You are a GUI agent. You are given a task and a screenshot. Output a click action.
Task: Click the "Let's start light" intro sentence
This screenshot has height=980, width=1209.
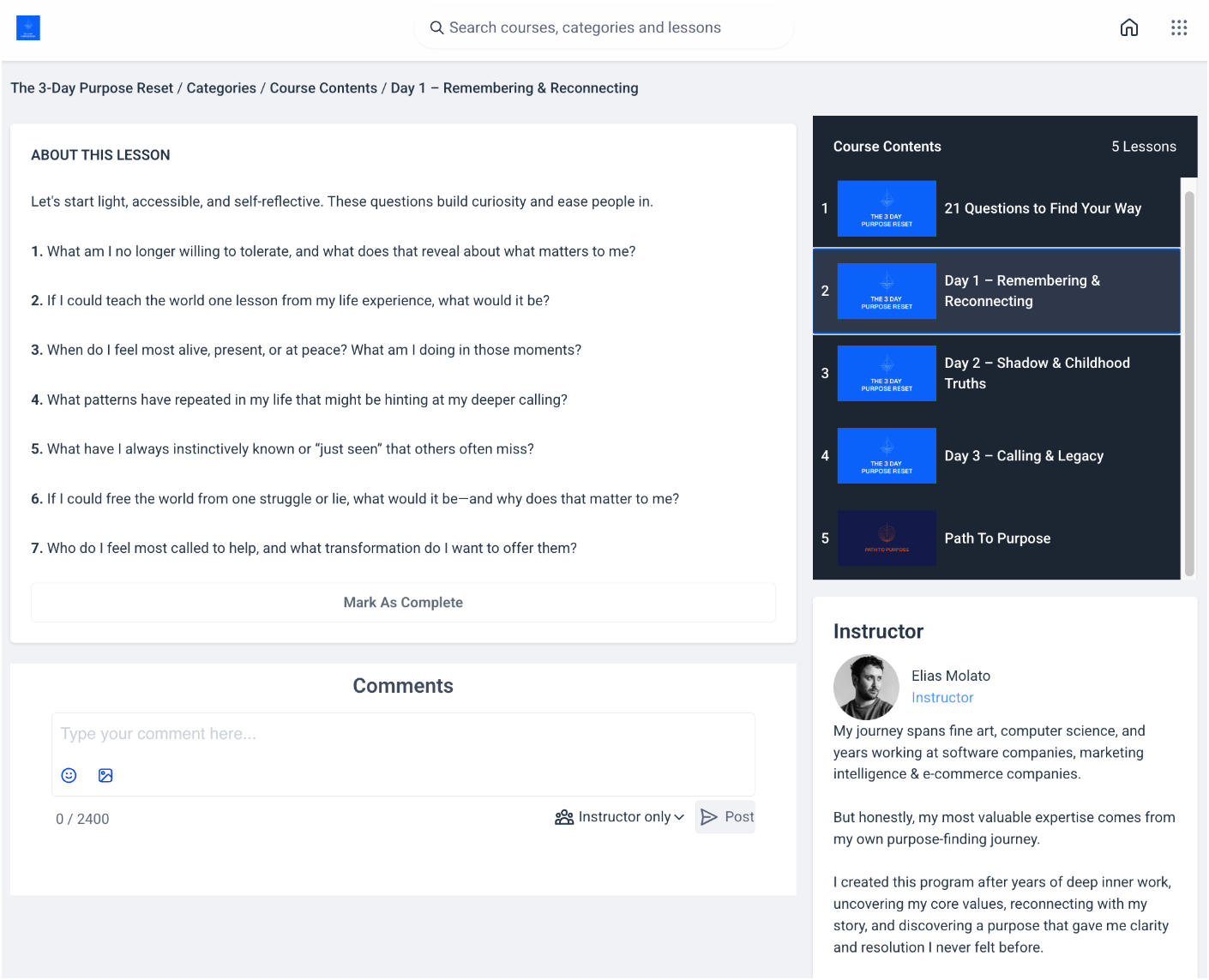click(342, 201)
